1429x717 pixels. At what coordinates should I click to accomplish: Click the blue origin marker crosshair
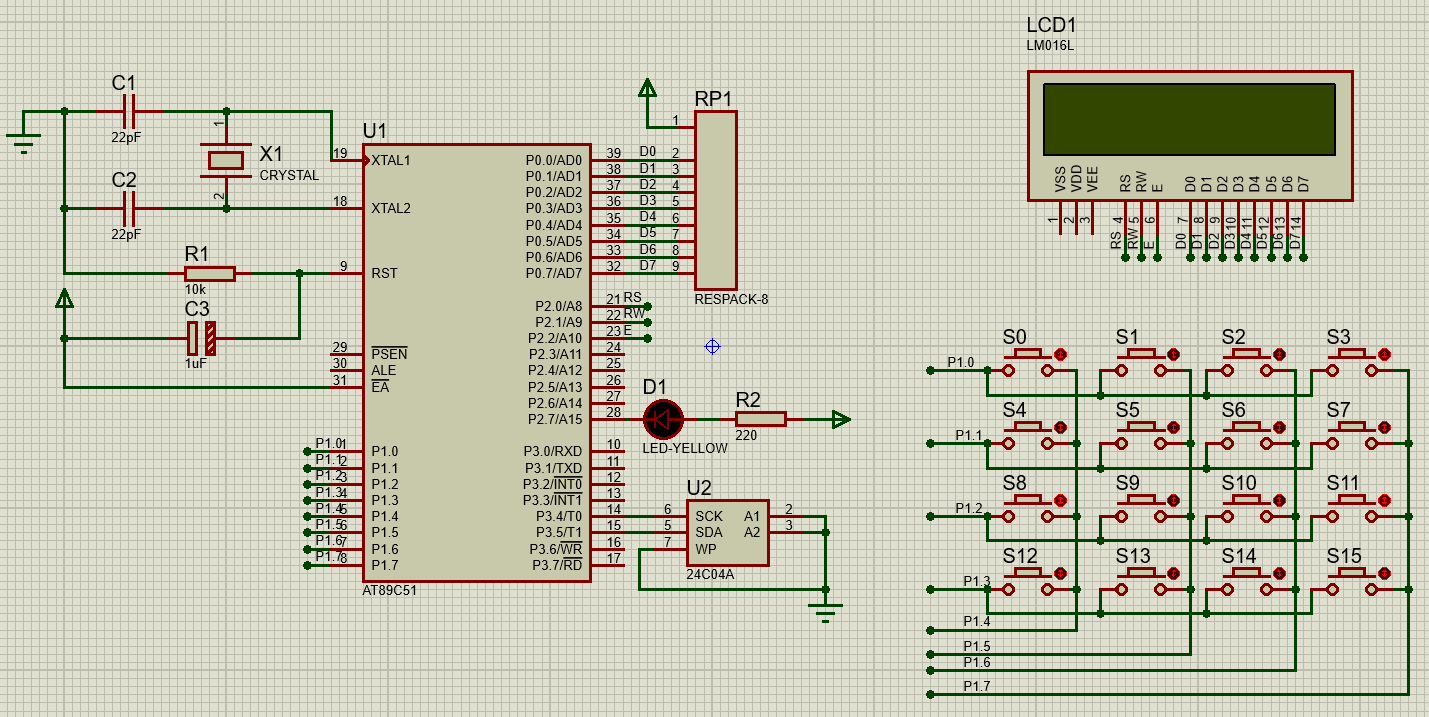712,346
